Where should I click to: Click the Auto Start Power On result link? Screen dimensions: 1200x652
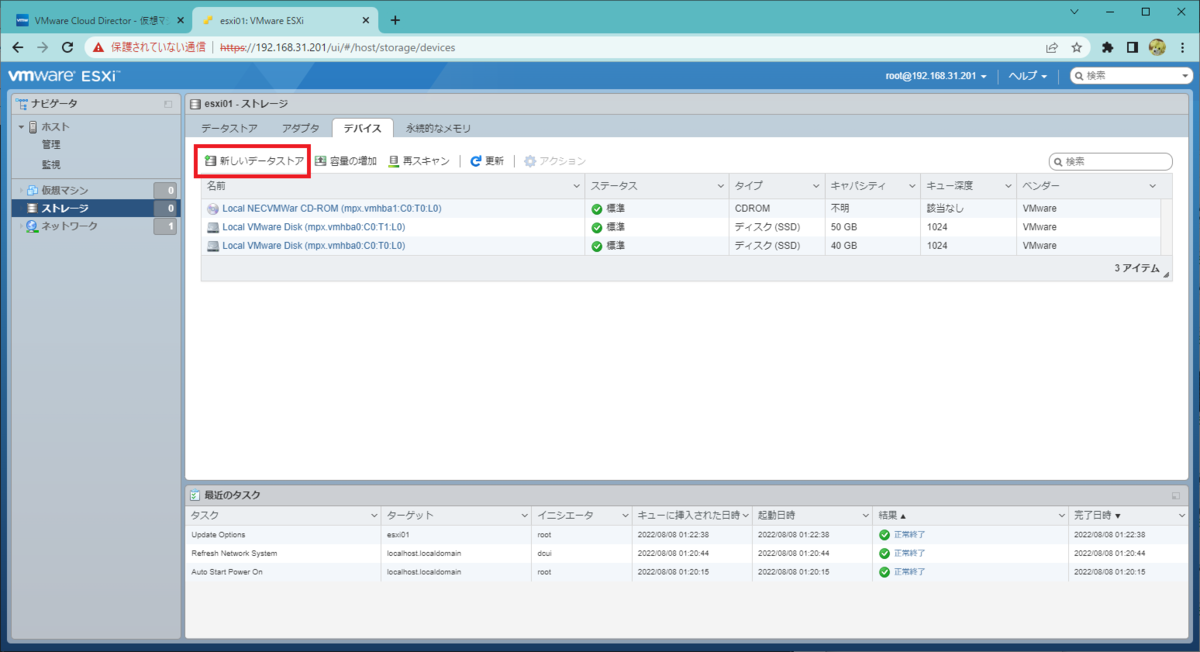(x=909, y=572)
